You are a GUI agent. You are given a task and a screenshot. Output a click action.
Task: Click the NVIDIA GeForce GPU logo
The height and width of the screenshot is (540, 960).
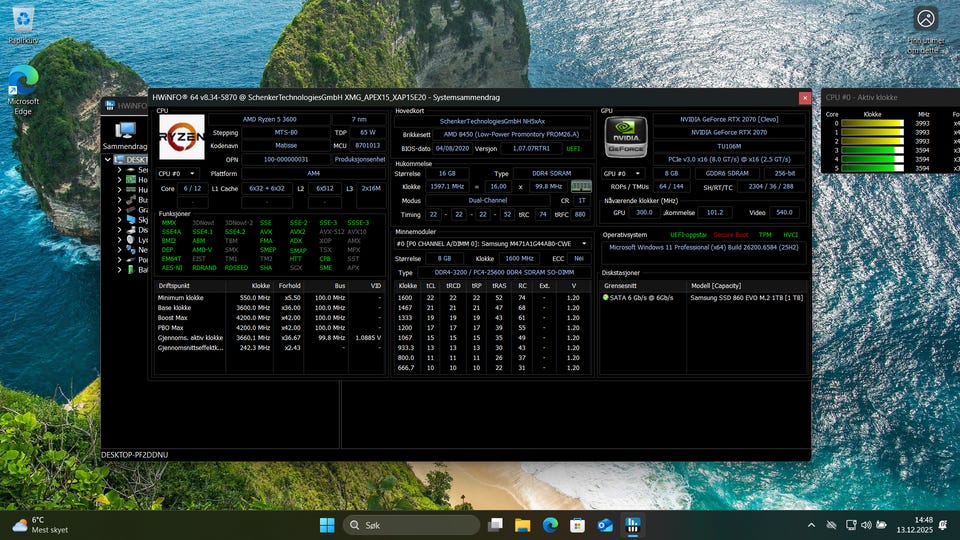[626, 137]
